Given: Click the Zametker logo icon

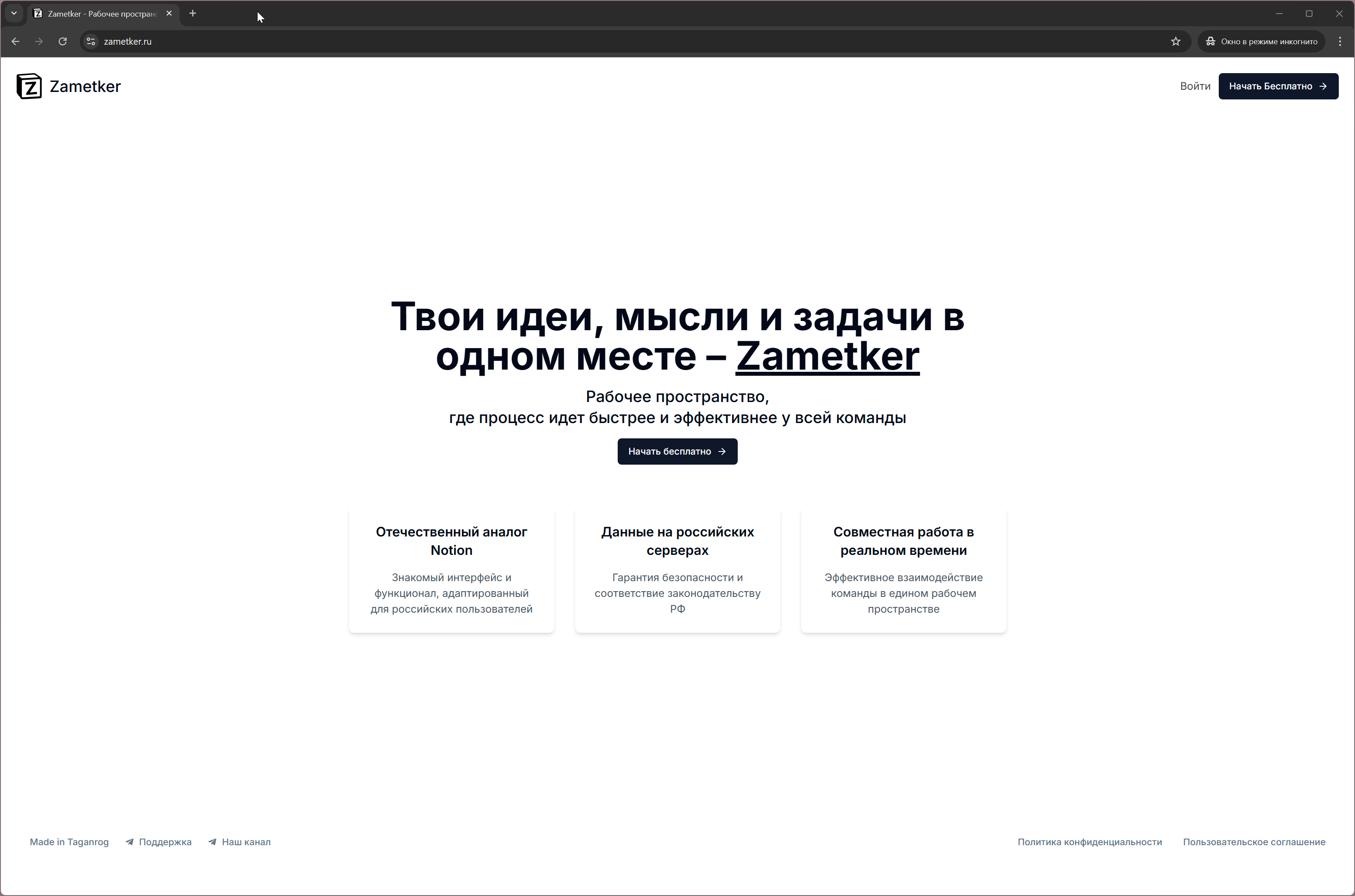Looking at the screenshot, I should 29,86.
